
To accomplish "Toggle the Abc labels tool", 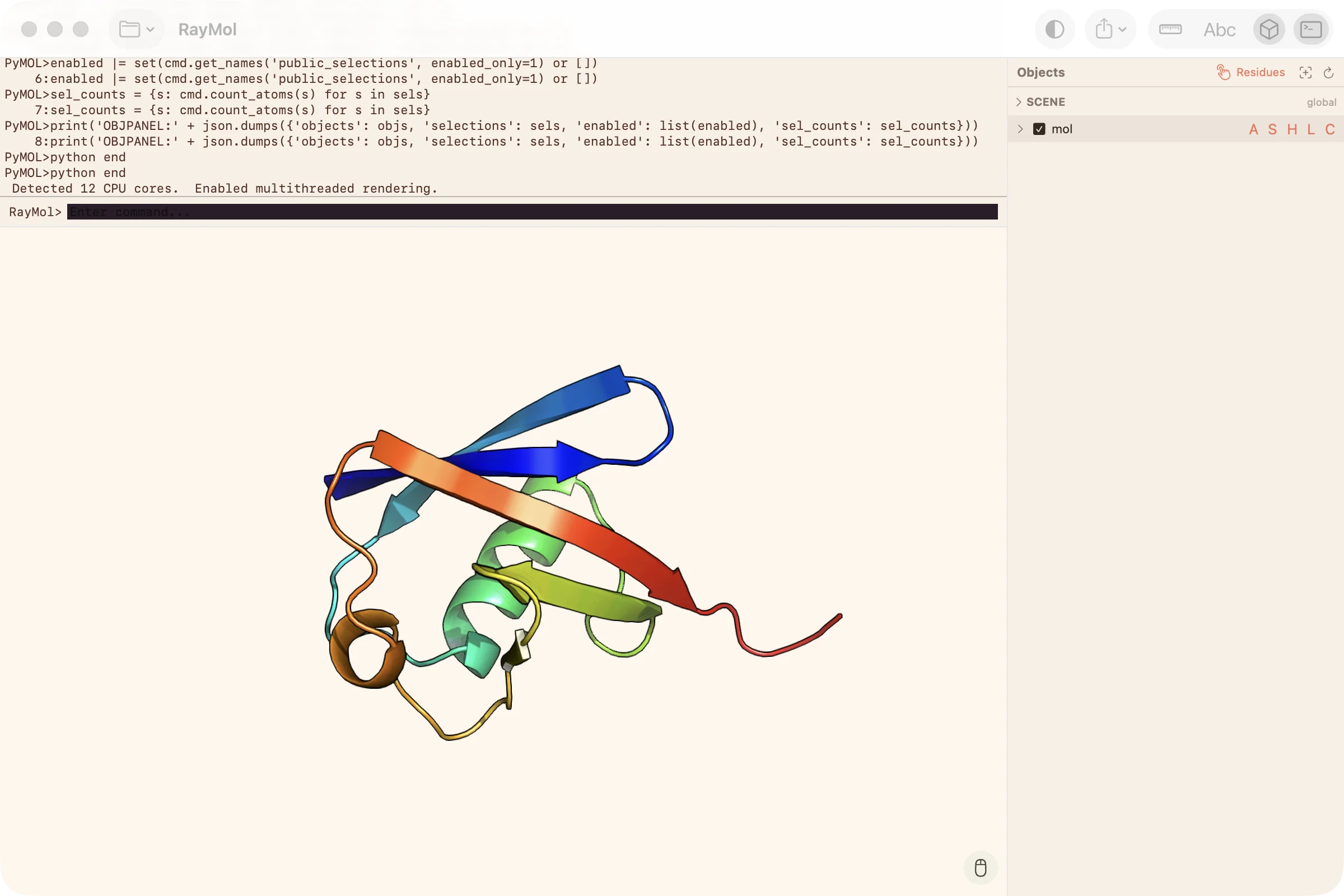I will click(1219, 30).
